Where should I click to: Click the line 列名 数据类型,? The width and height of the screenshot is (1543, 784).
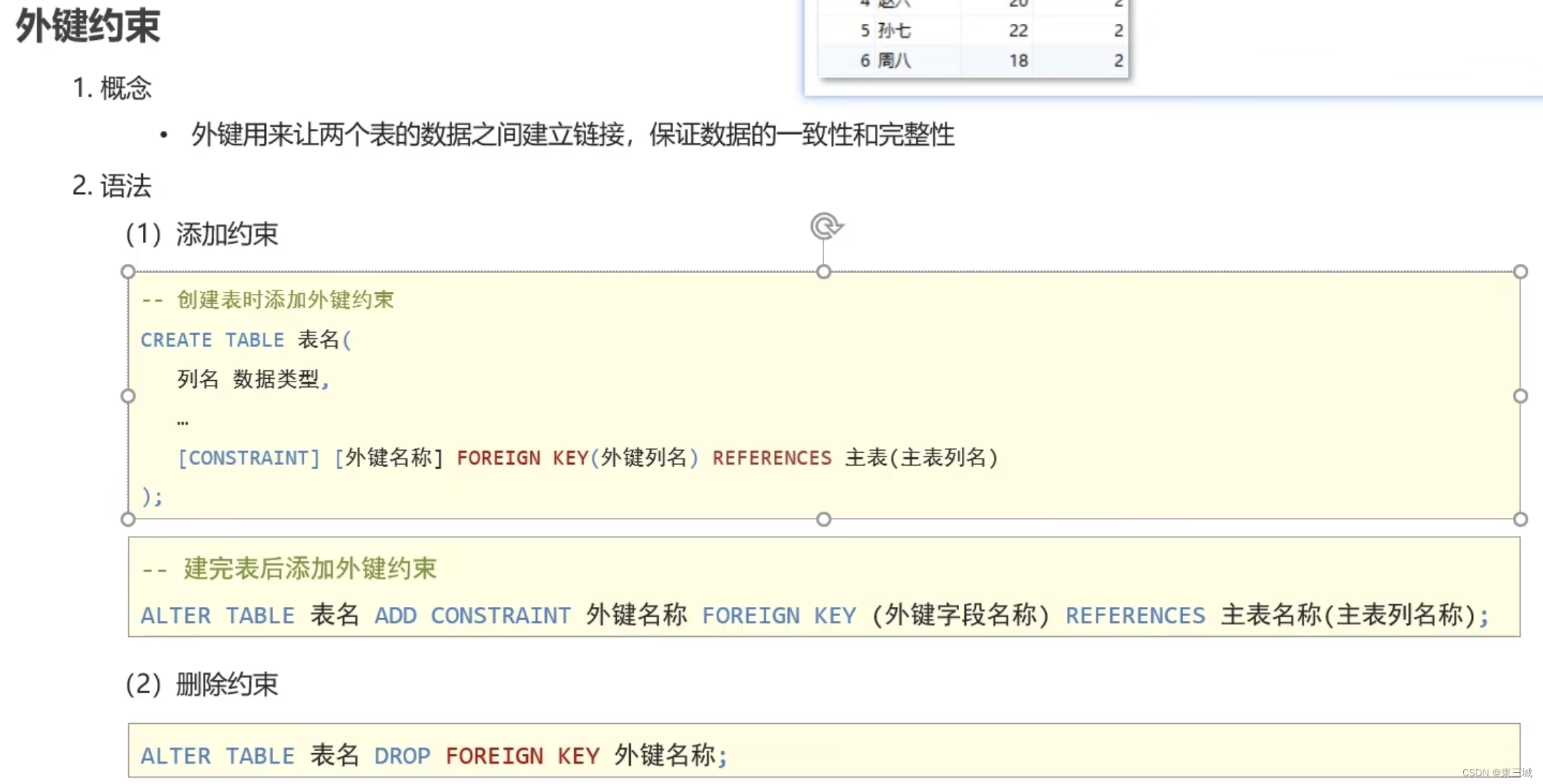(253, 379)
